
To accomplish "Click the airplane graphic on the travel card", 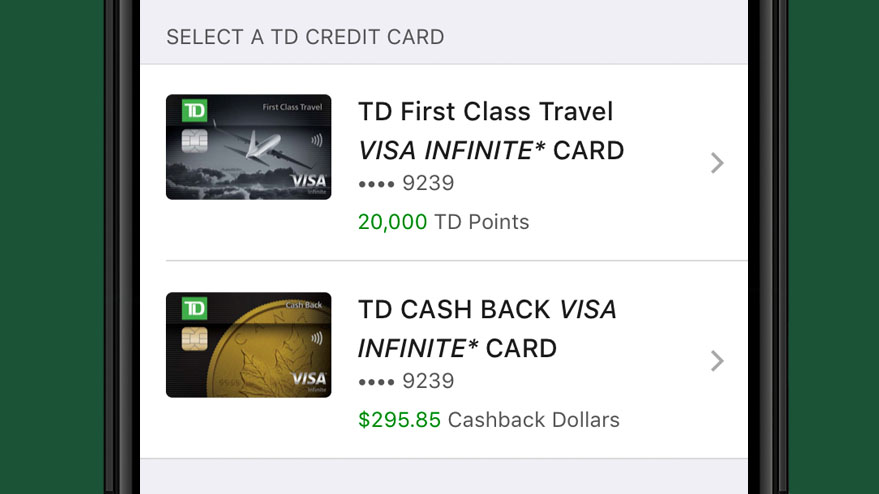I will [263, 147].
